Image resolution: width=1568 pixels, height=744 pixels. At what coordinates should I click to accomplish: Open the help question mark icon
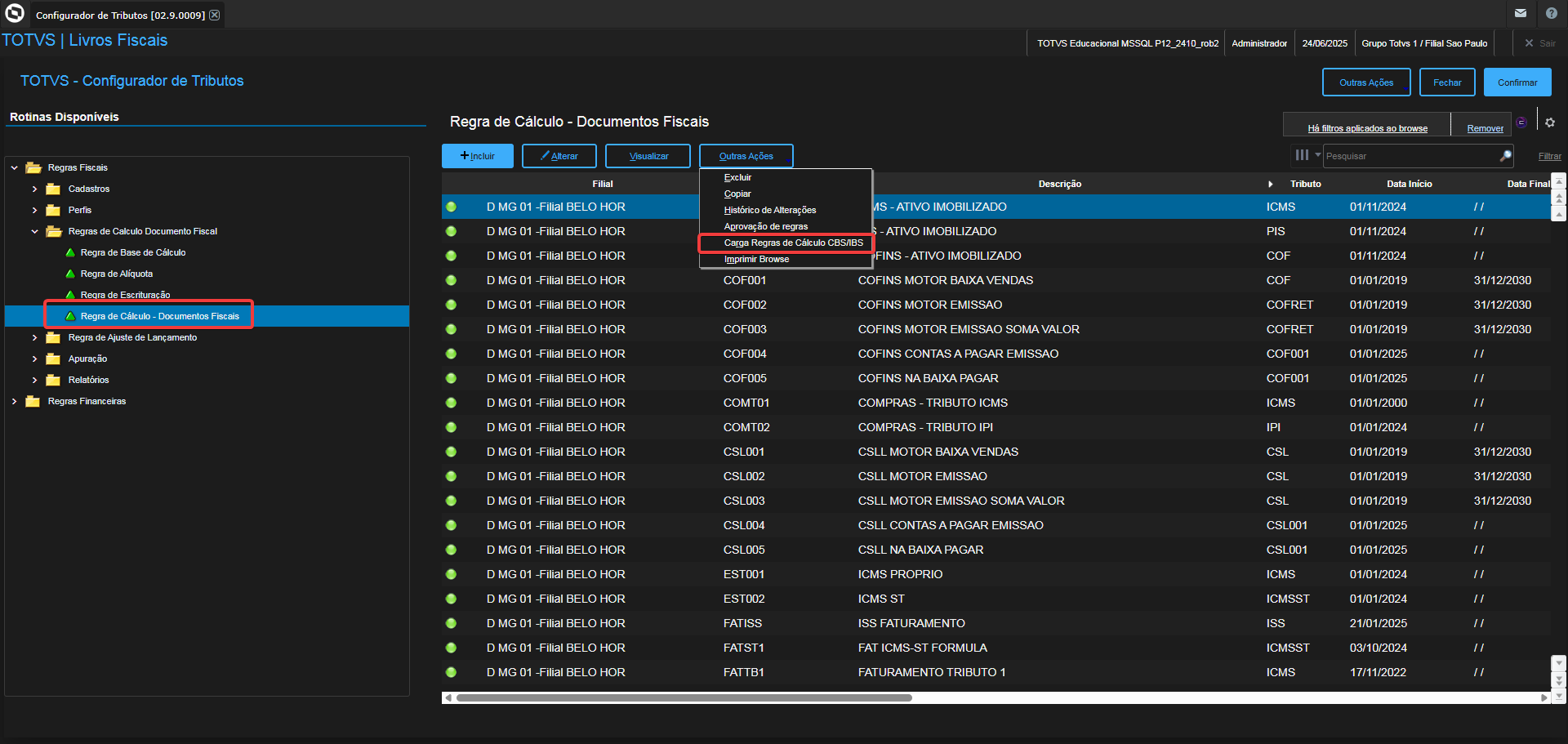[x=1552, y=13]
